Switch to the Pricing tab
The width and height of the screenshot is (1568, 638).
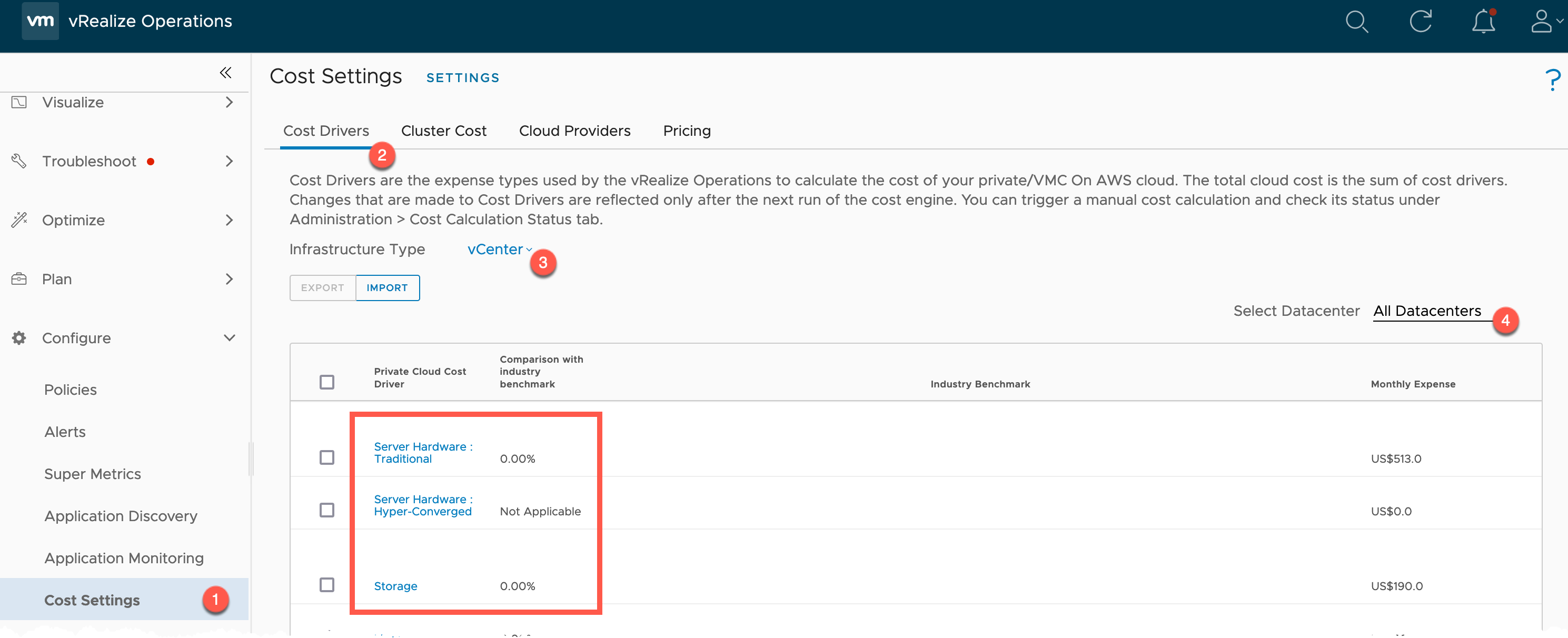pyautogui.click(x=687, y=131)
